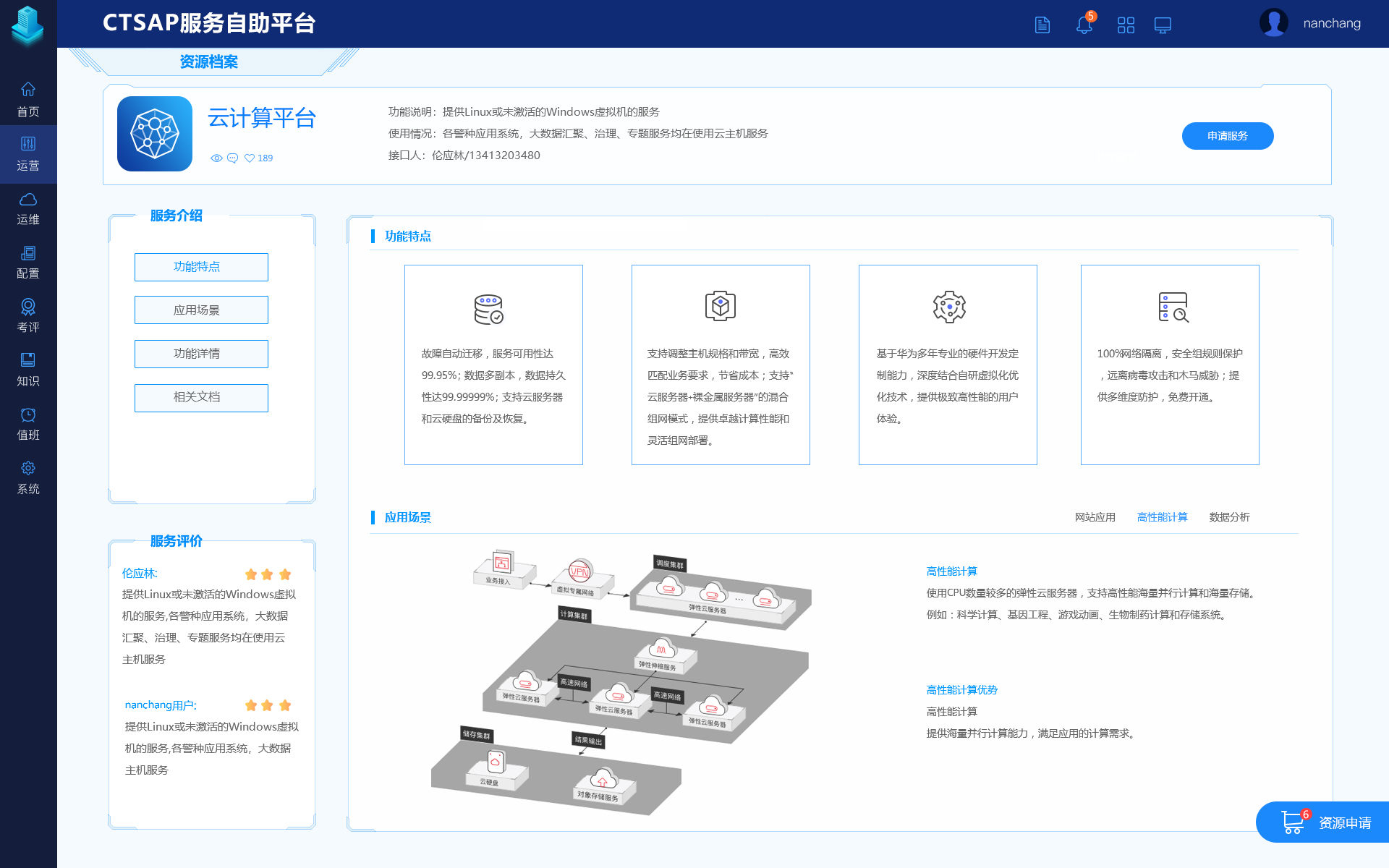Click the document icon in header
This screenshot has width=1389, height=868.
coord(1042,25)
